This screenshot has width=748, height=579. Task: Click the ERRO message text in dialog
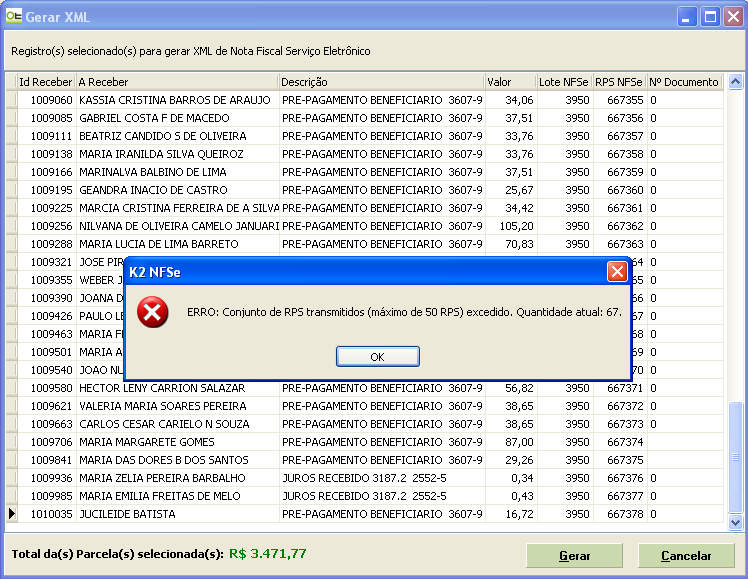405,312
